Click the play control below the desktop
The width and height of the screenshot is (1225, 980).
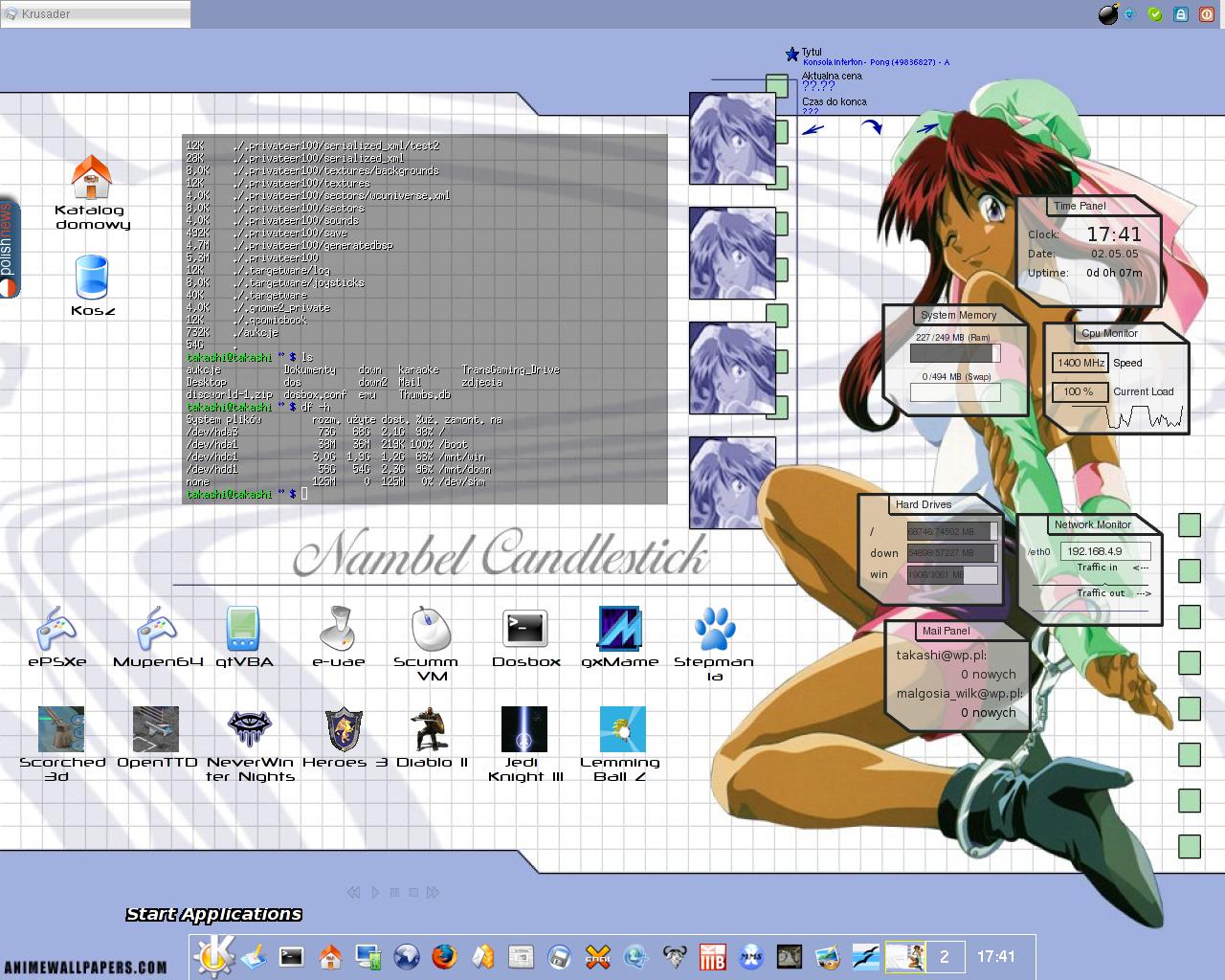(x=375, y=892)
